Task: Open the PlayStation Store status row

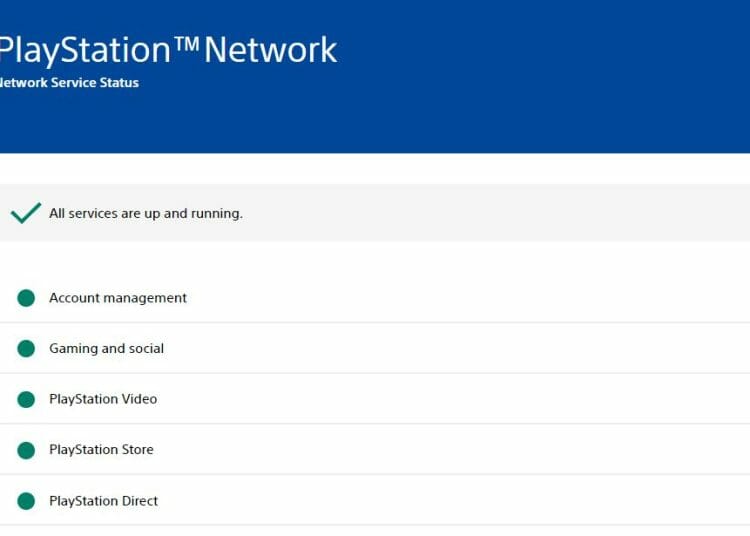Action: (375, 449)
